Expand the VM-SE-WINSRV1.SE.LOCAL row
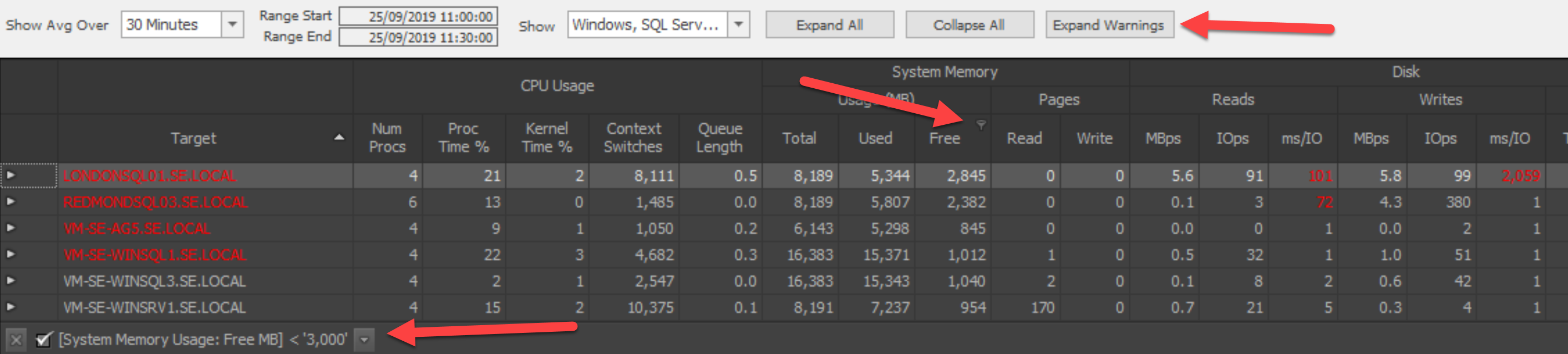Screen dimensions: 1568x354 [x=11, y=307]
